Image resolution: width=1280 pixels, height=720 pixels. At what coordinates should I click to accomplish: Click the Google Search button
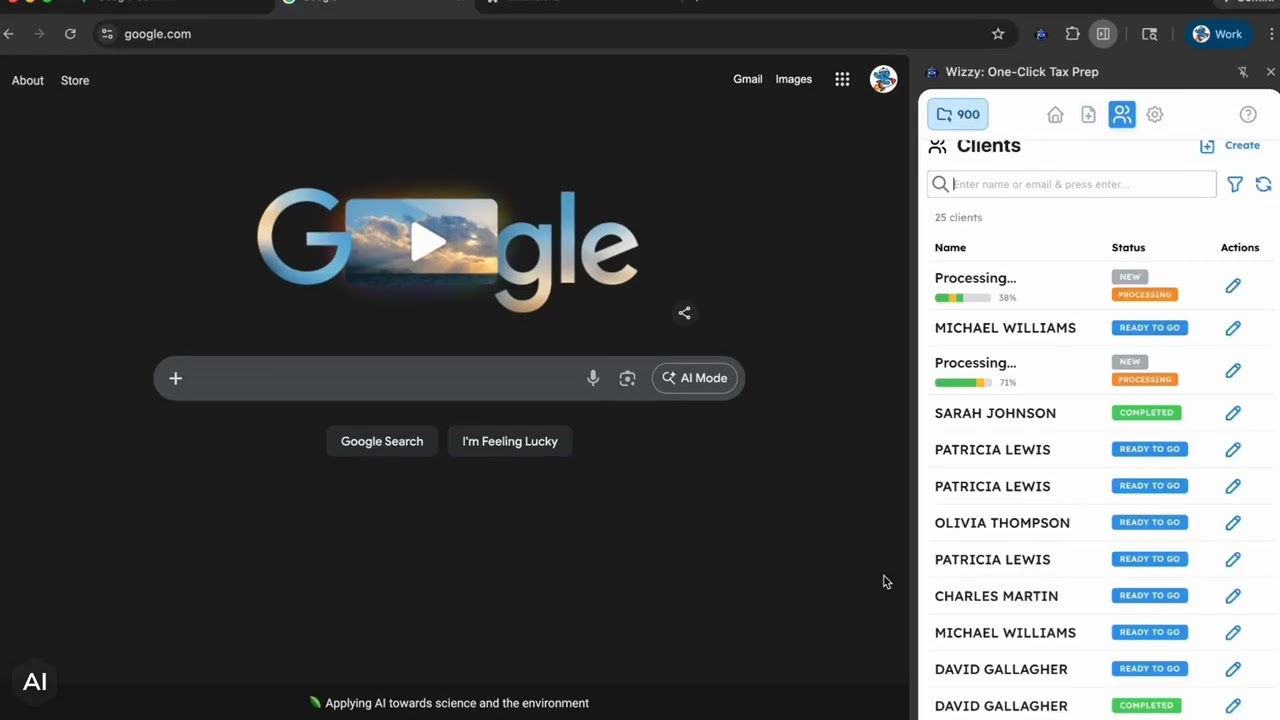(382, 441)
